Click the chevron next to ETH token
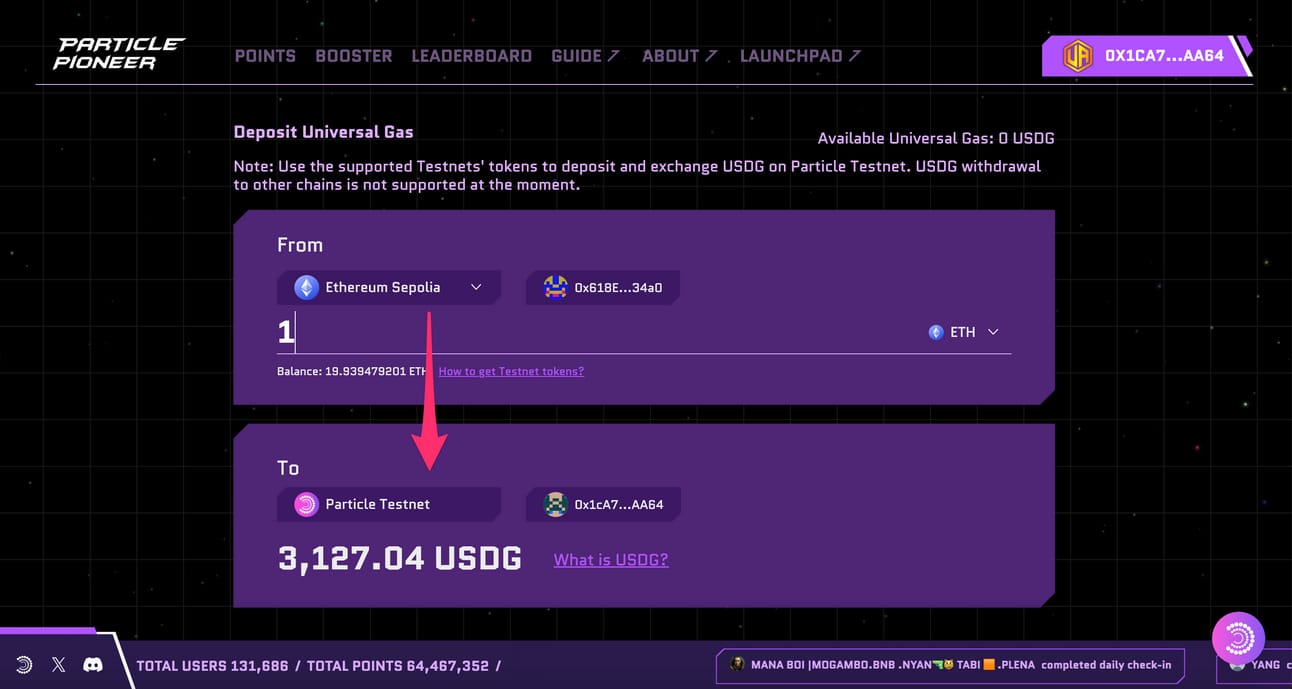This screenshot has width=1292, height=689. tap(993, 332)
